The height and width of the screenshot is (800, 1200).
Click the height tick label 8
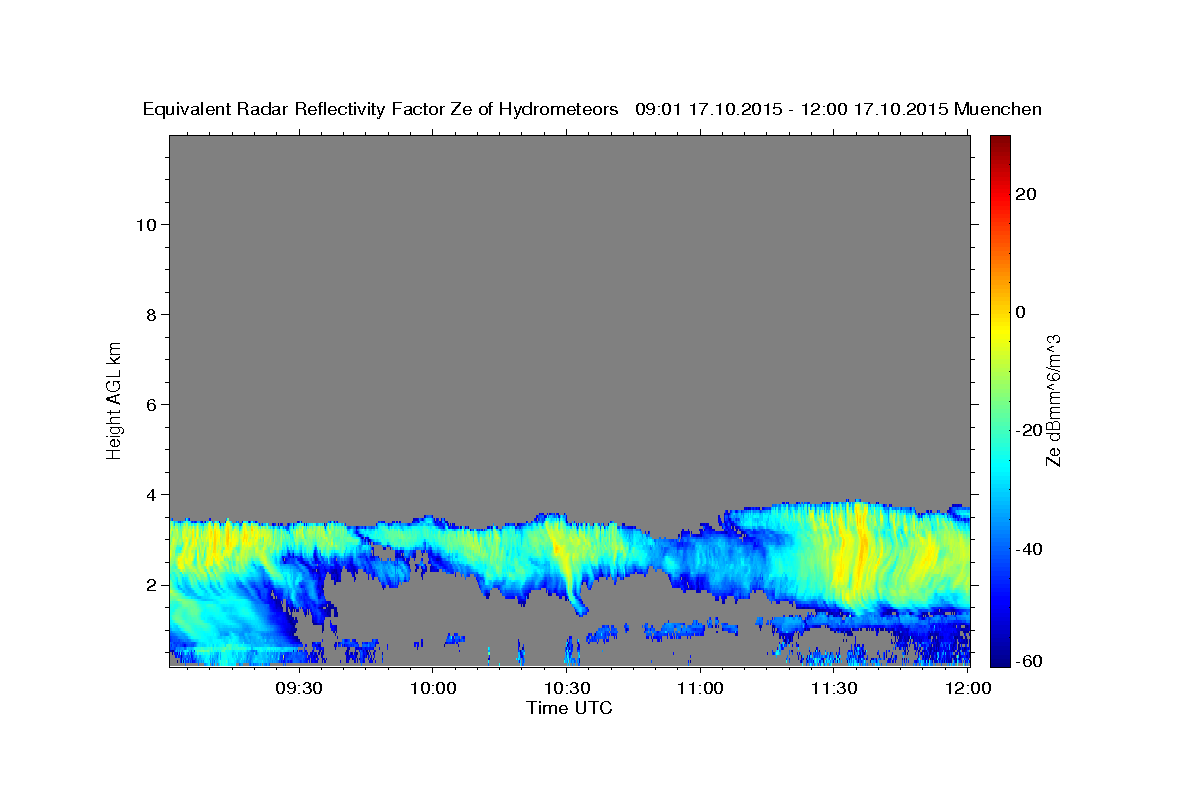(x=152, y=314)
